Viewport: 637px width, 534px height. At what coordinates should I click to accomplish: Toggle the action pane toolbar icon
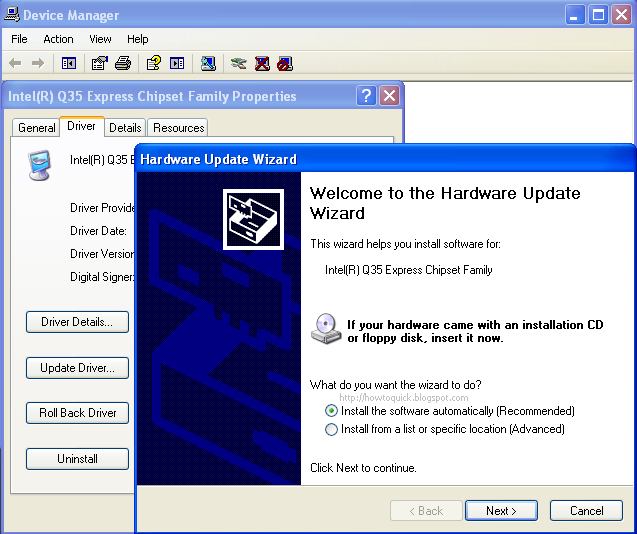click(x=177, y=63)
